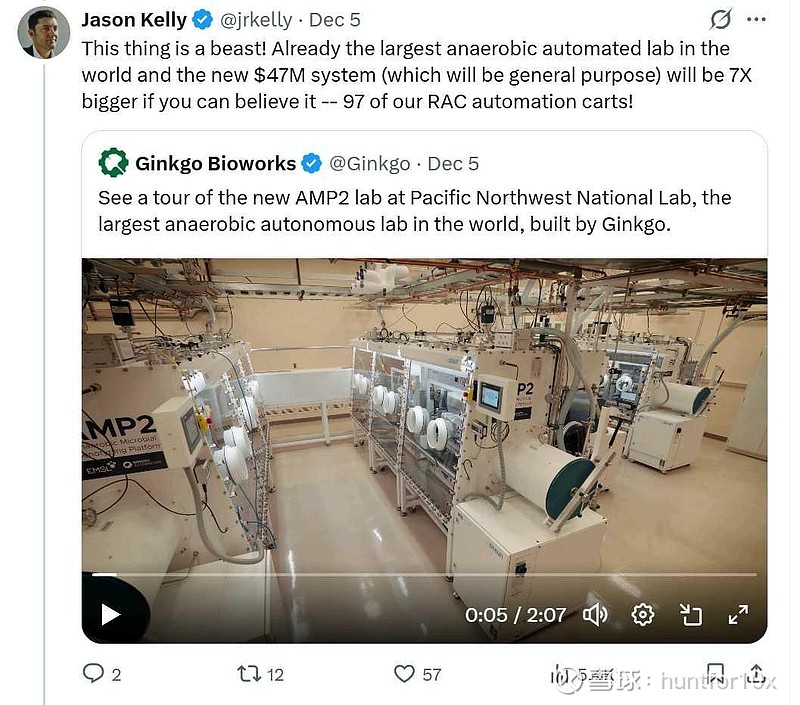This screenshot has height=705, width=800.
Task: Open video settings gear
Action: click(643, 614)
